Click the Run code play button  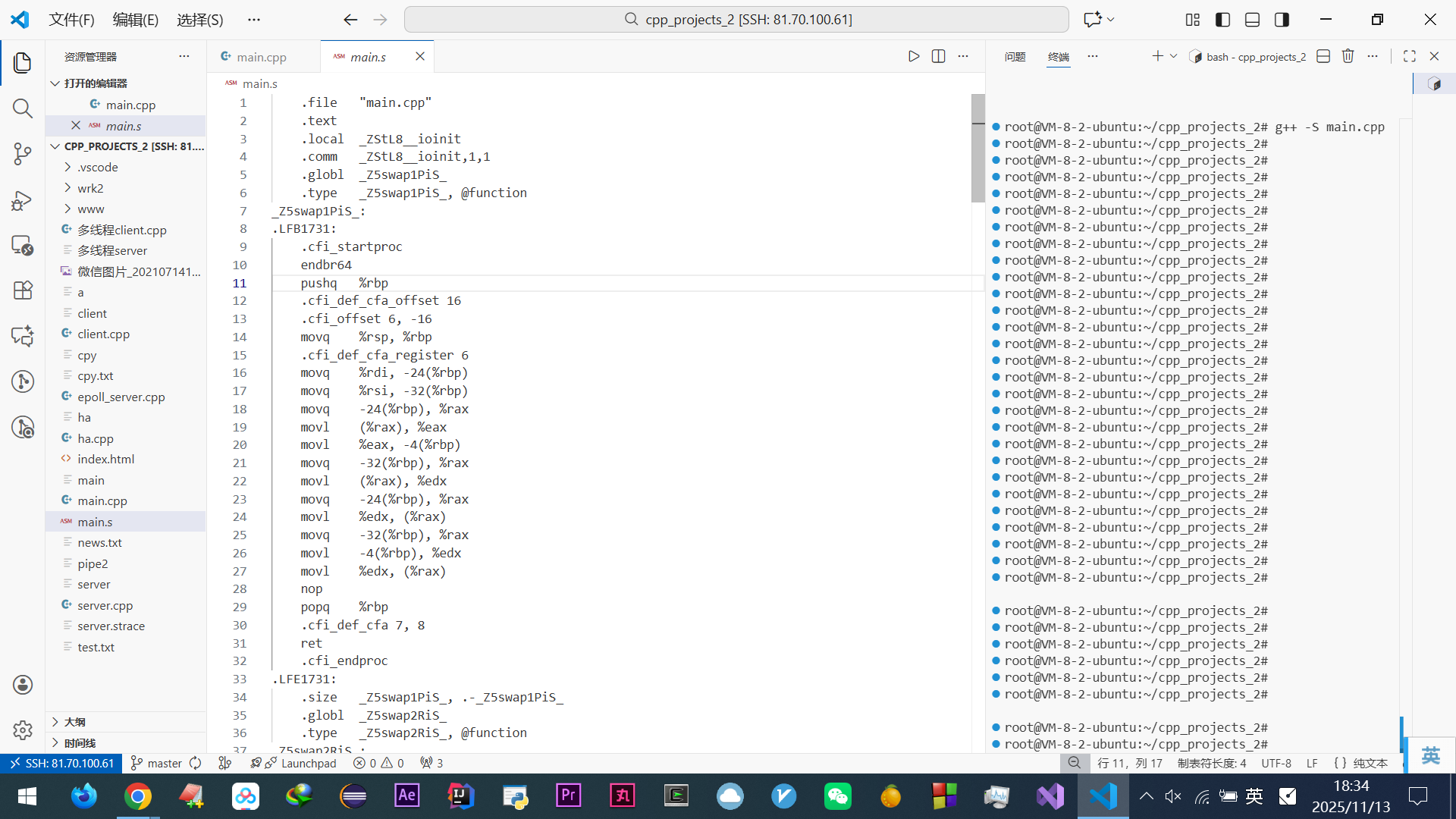(914, 56)
